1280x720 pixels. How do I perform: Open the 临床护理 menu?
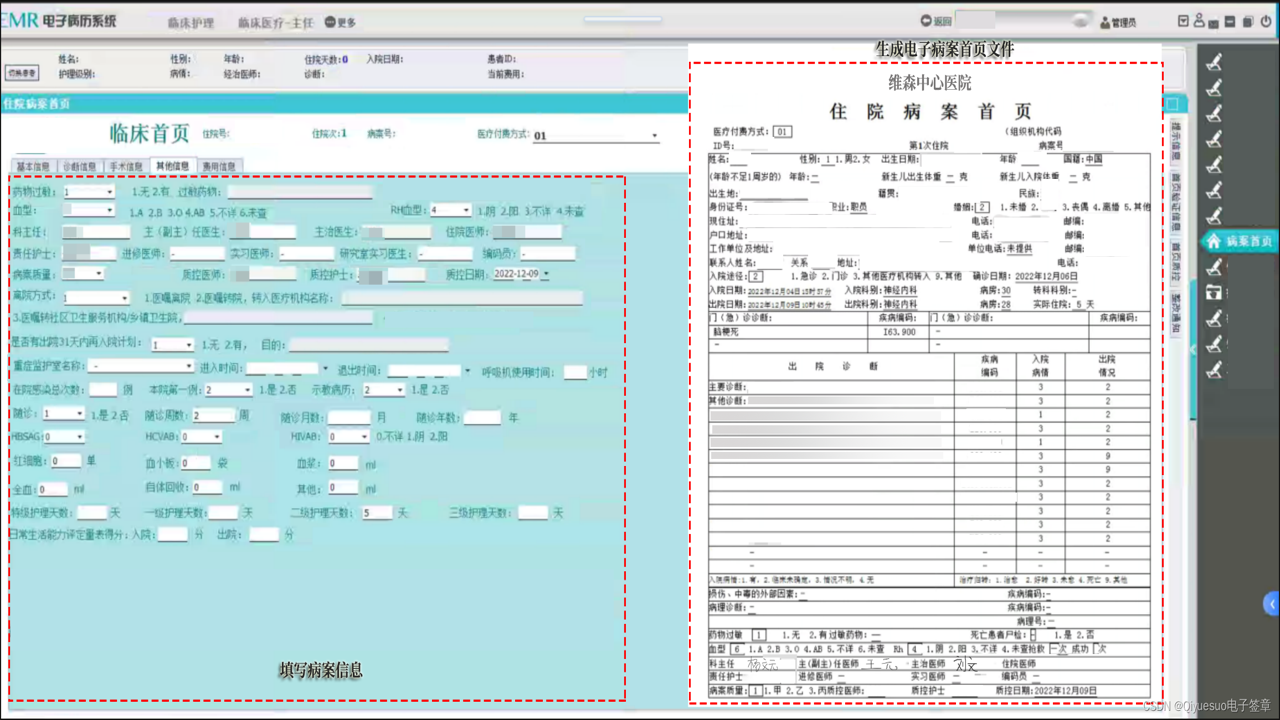click(x=191, y=22)
